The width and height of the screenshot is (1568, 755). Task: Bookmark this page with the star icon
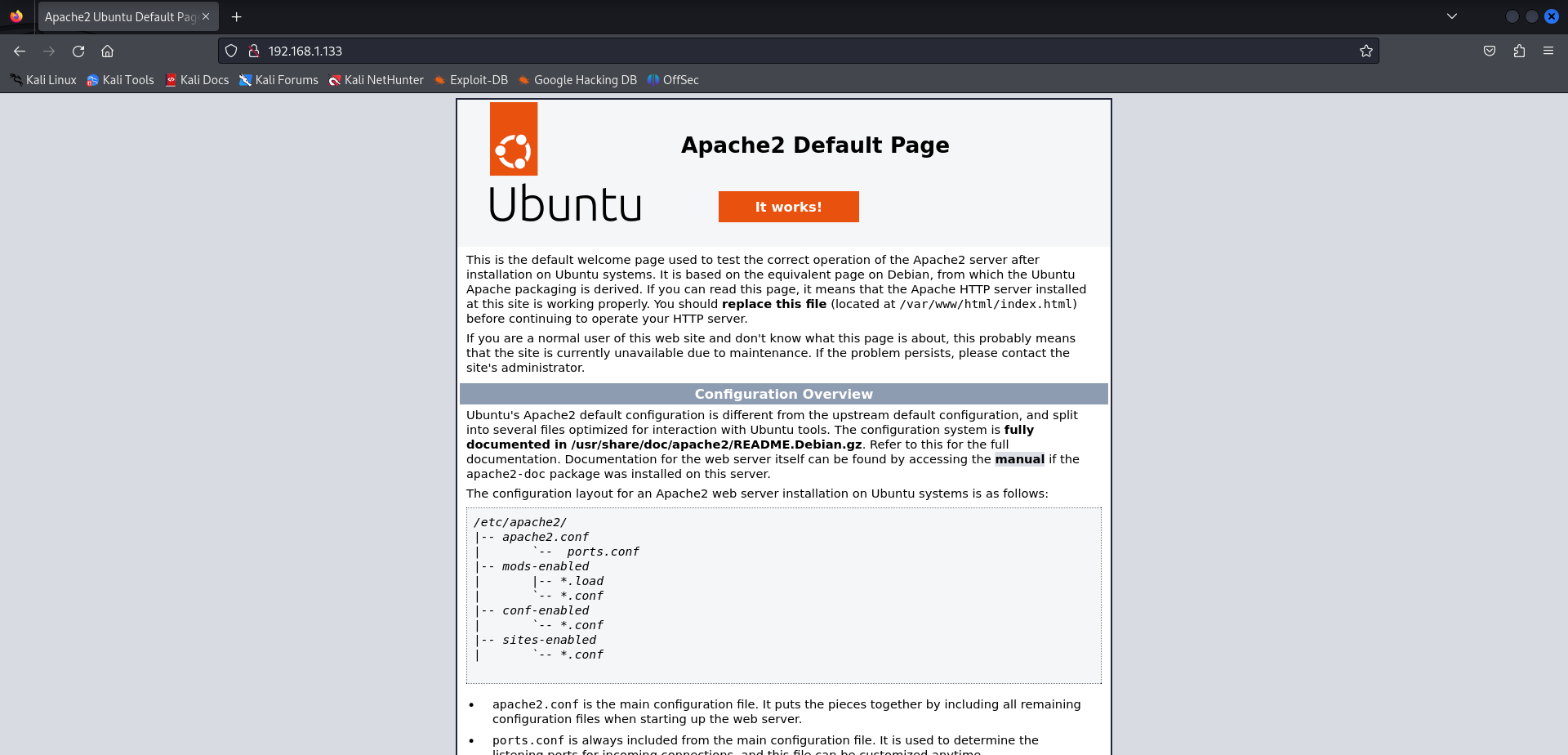tap(1365, 51)
